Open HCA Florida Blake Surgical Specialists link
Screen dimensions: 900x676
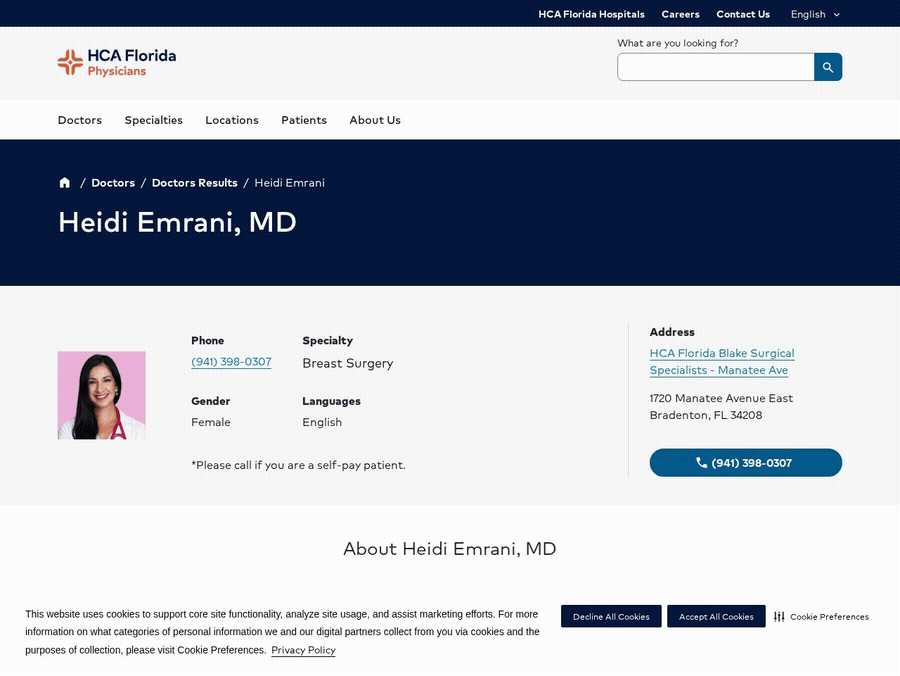(x=722, y=362)
